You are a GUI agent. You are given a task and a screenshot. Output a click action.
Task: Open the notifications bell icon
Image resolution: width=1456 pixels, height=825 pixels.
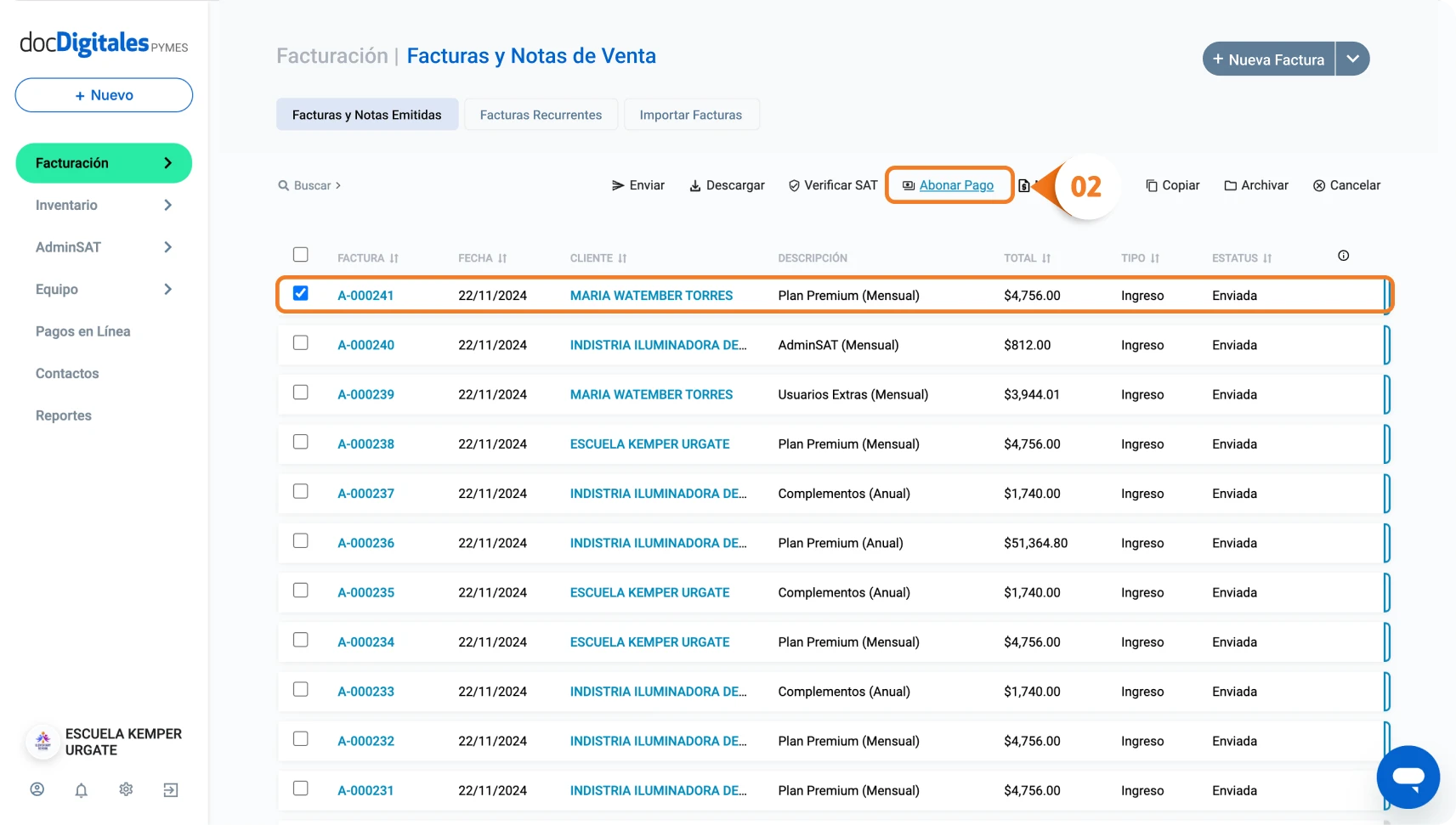click(82, 790)
